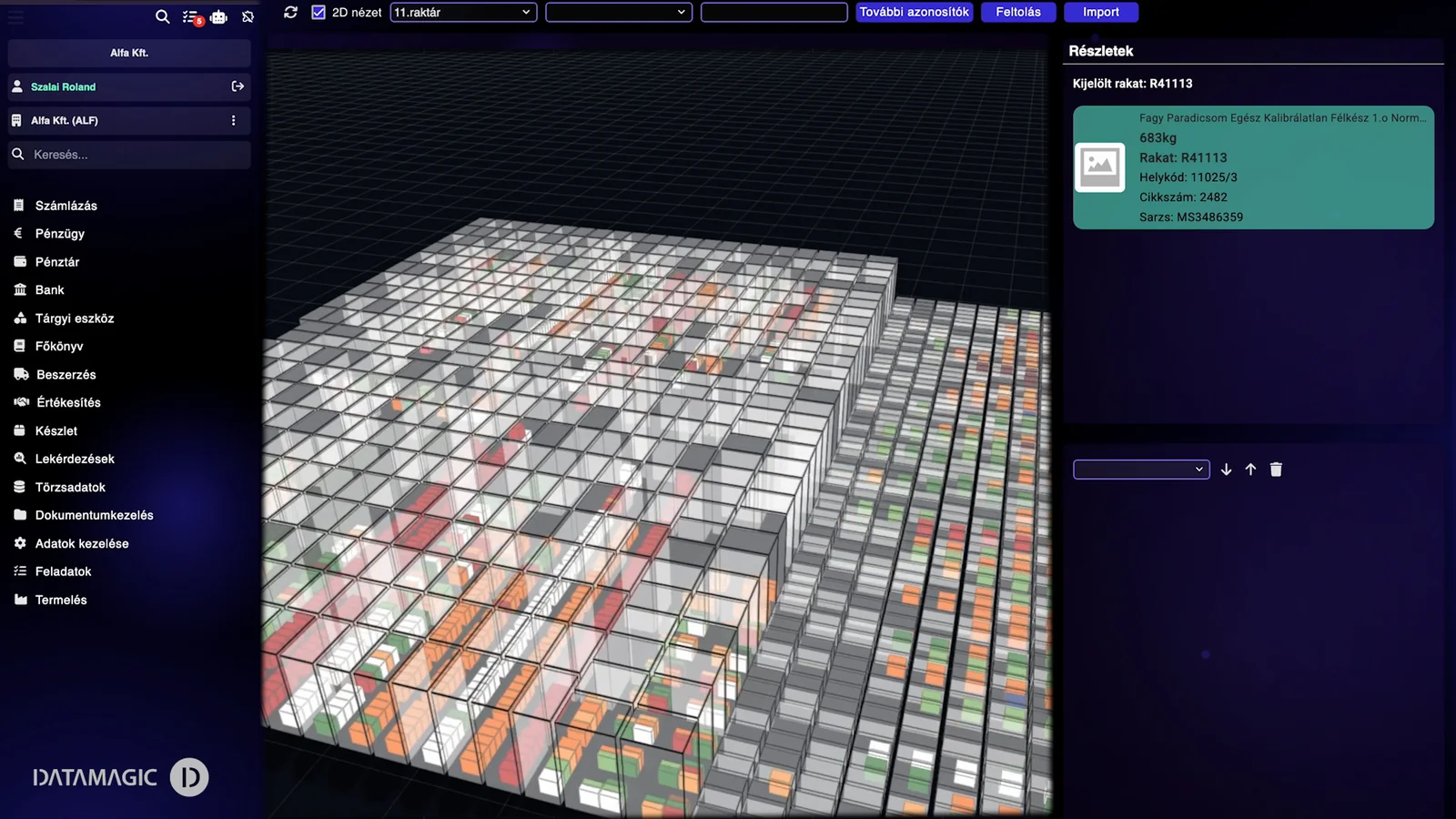1456x819 pixels.
Task: Click the euro icon for Pénzügy
Action: (x=19, y=234)
